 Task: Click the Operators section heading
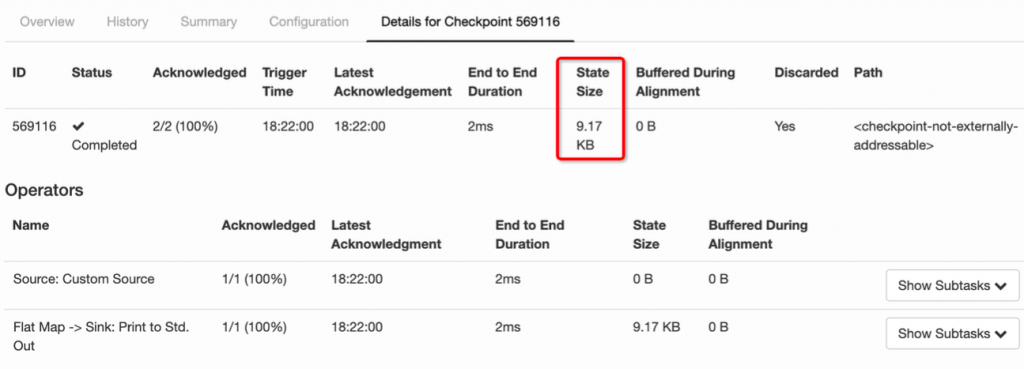pyautogui.click(x=44, y=190)
